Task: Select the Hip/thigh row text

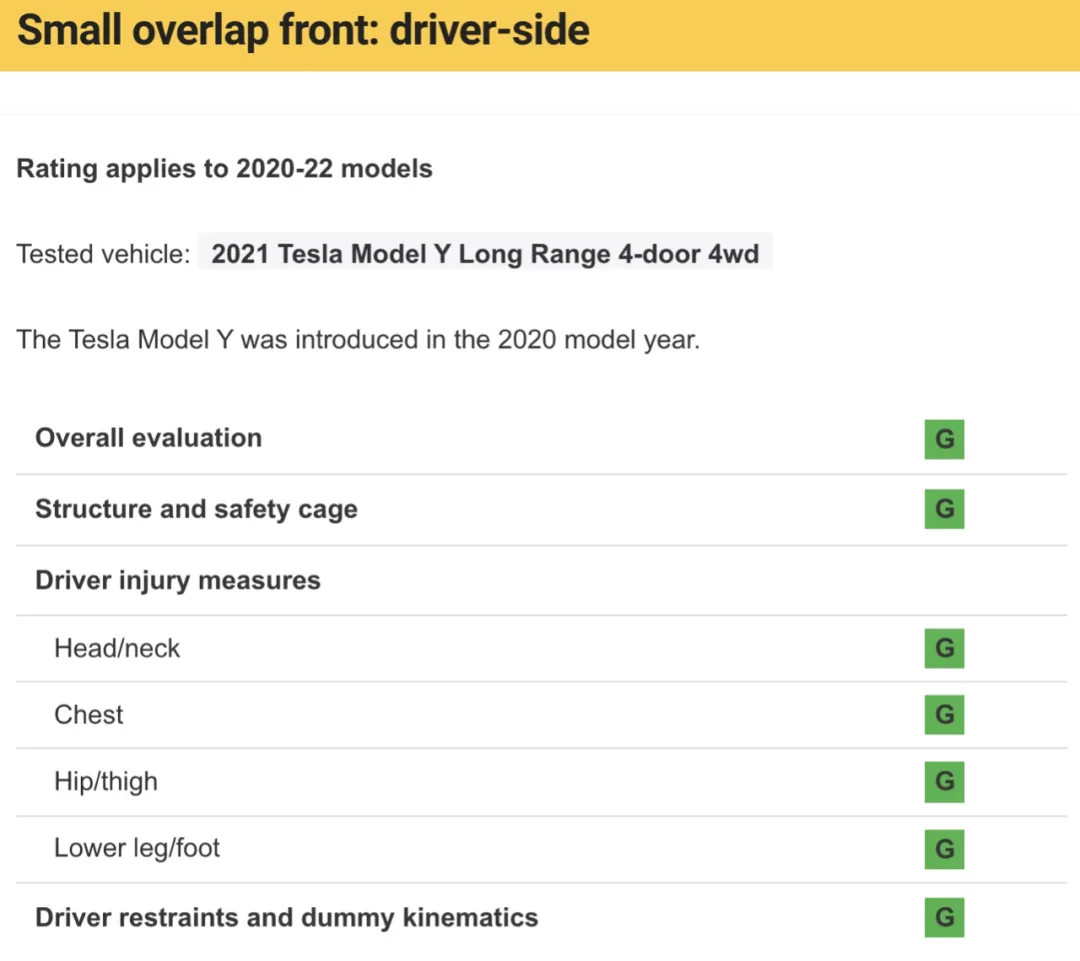Action: pos(106,782)
